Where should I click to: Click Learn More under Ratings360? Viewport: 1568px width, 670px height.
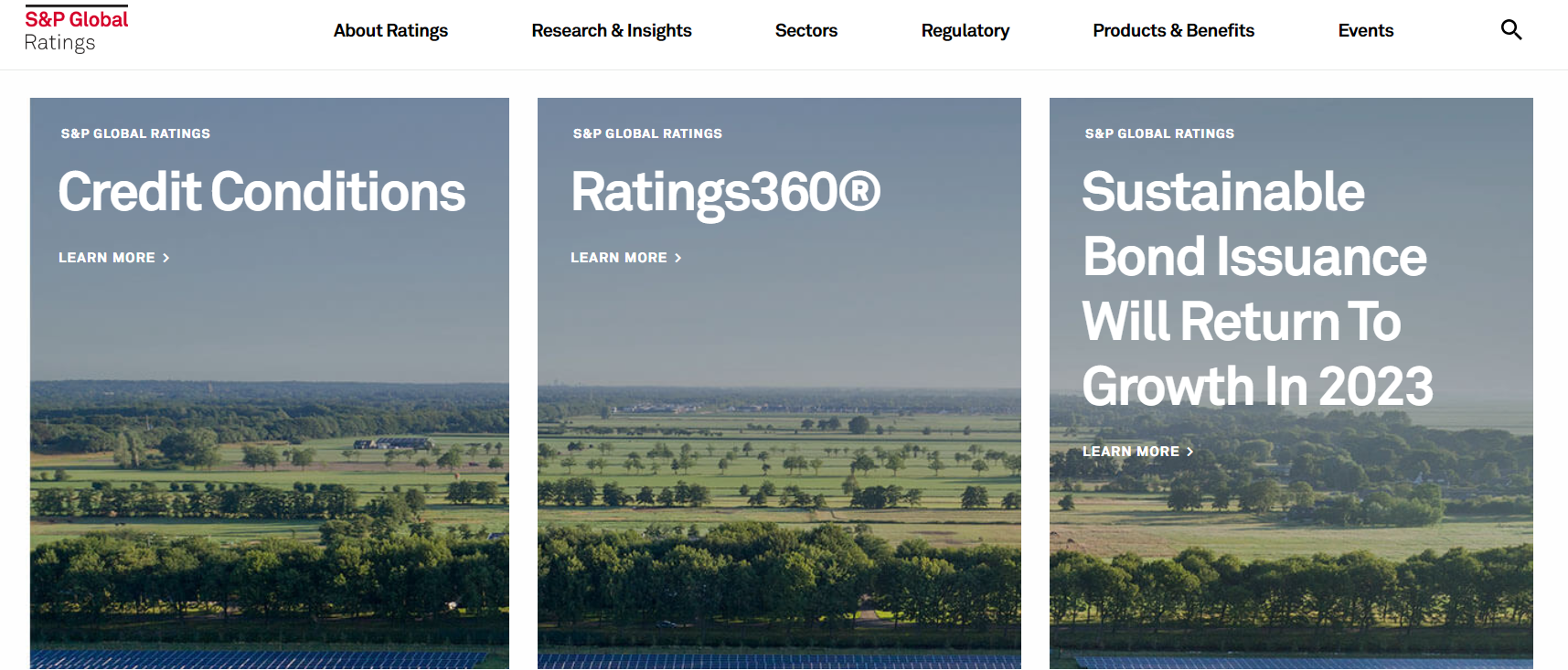click(x=626, y=258)
